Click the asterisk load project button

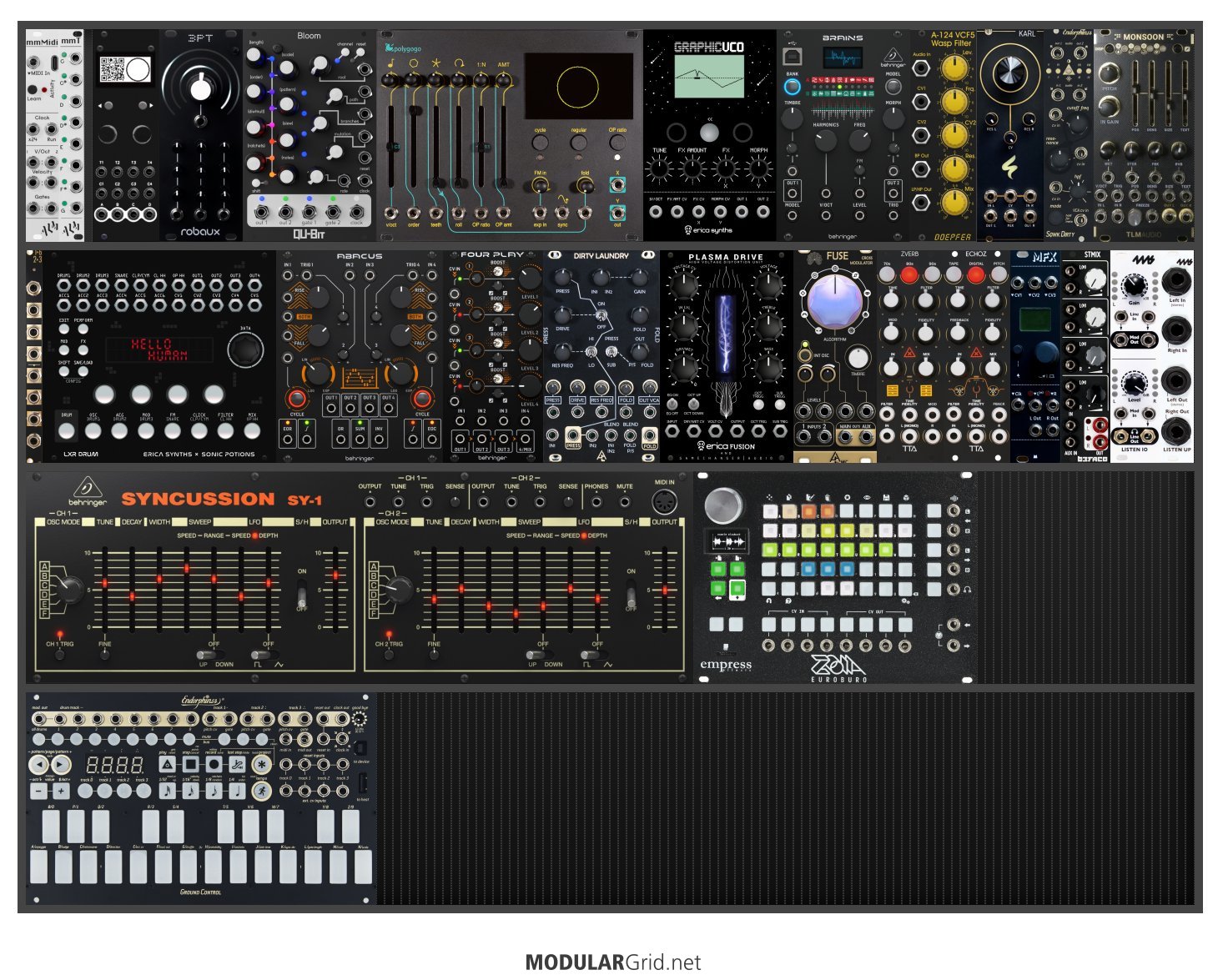[262, 763]
